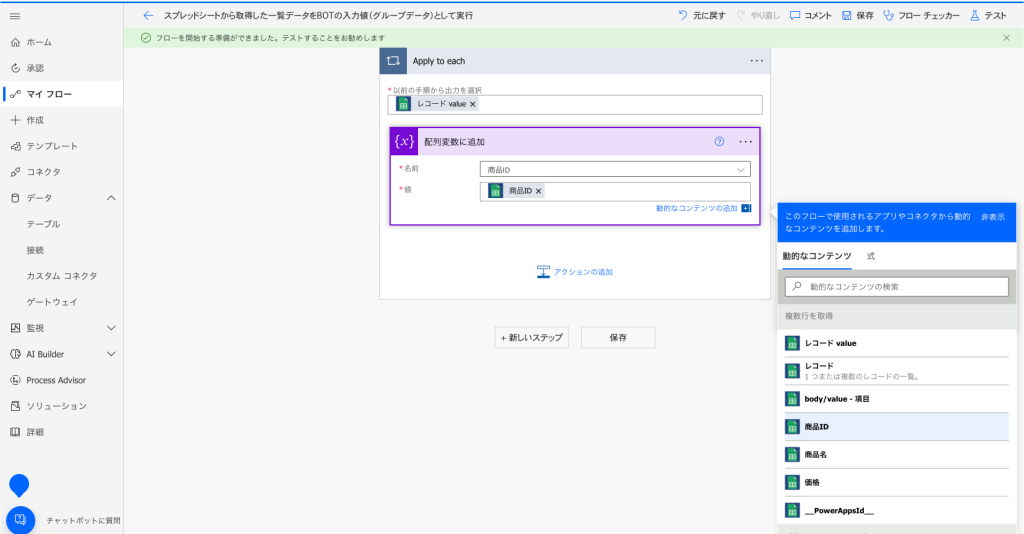The image size is (1024, 534).
Task: Go back using the left arrow
Action: point(148,16)
